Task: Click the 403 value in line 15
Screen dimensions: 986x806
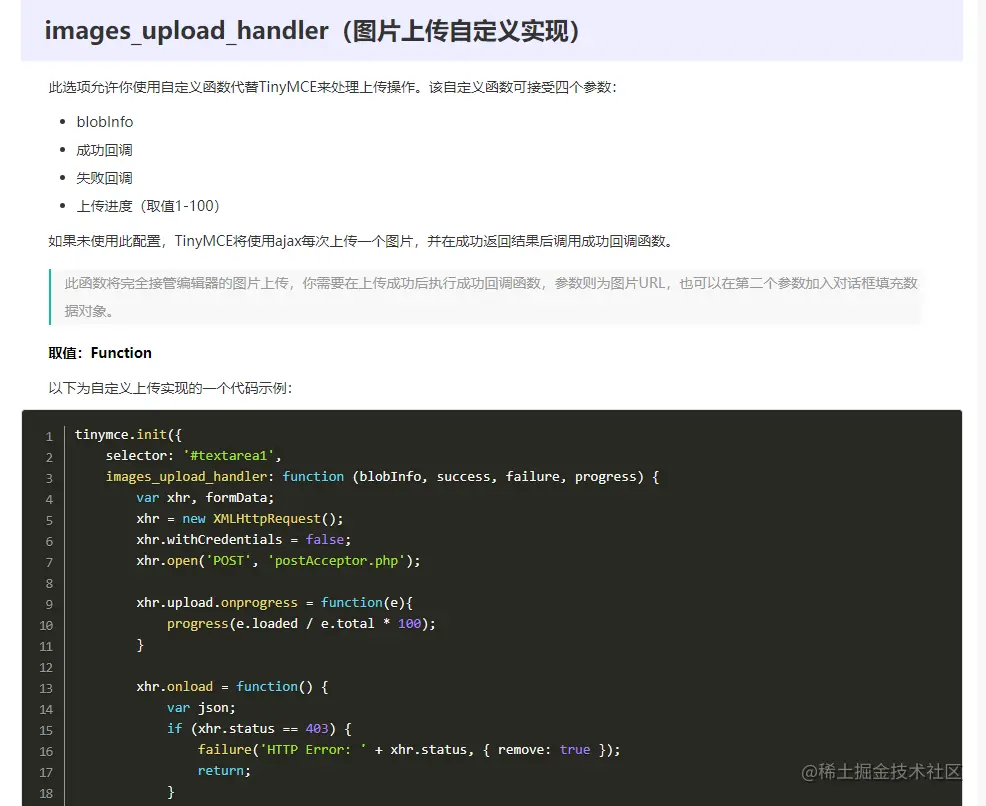Action: point(317,729)
